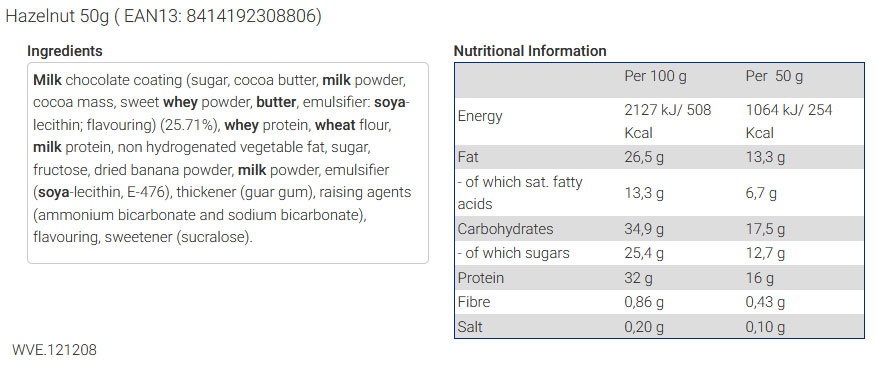Select the 0,10 g salt value
The image size is (878, 371).
(x=765, y=327)
